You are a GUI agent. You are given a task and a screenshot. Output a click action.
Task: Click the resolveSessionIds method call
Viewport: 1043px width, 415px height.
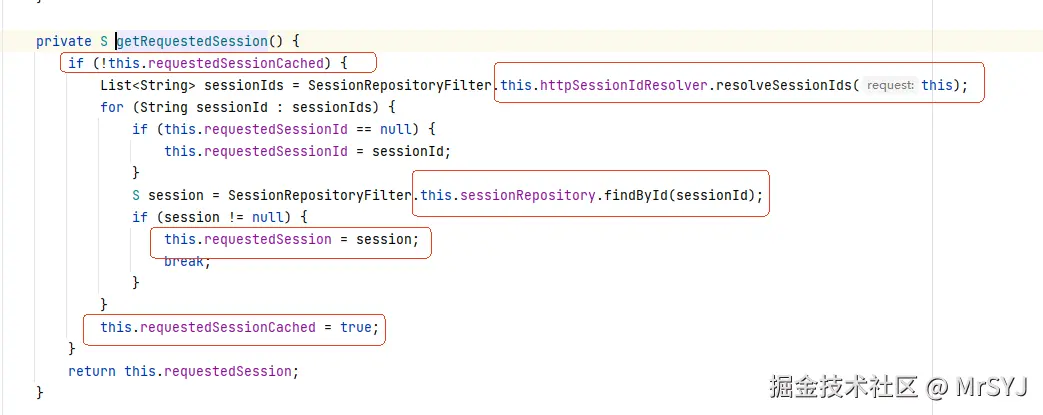[x=784, y=85]
